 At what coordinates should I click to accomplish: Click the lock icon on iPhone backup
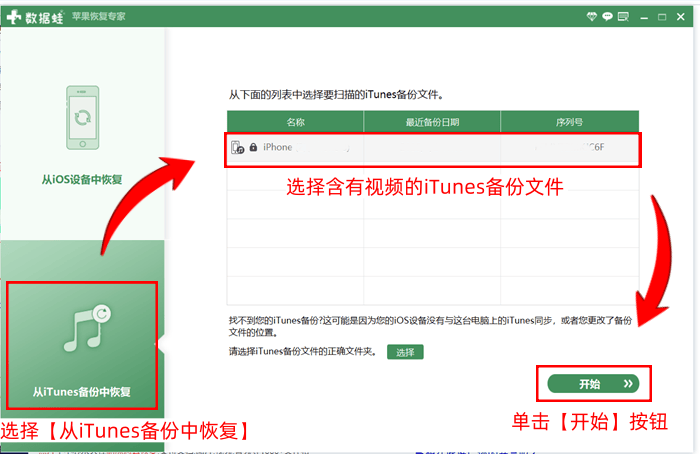tap(253, 147)
